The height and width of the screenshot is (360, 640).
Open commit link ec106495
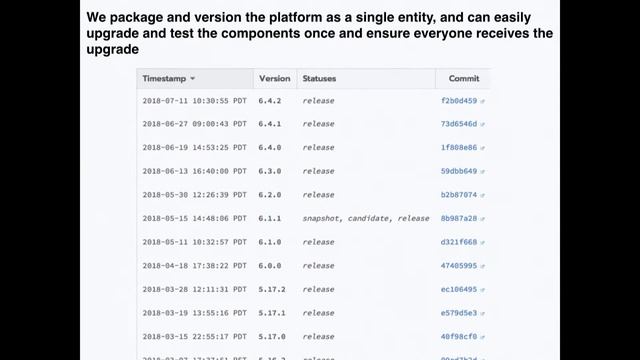pos(459,289)
